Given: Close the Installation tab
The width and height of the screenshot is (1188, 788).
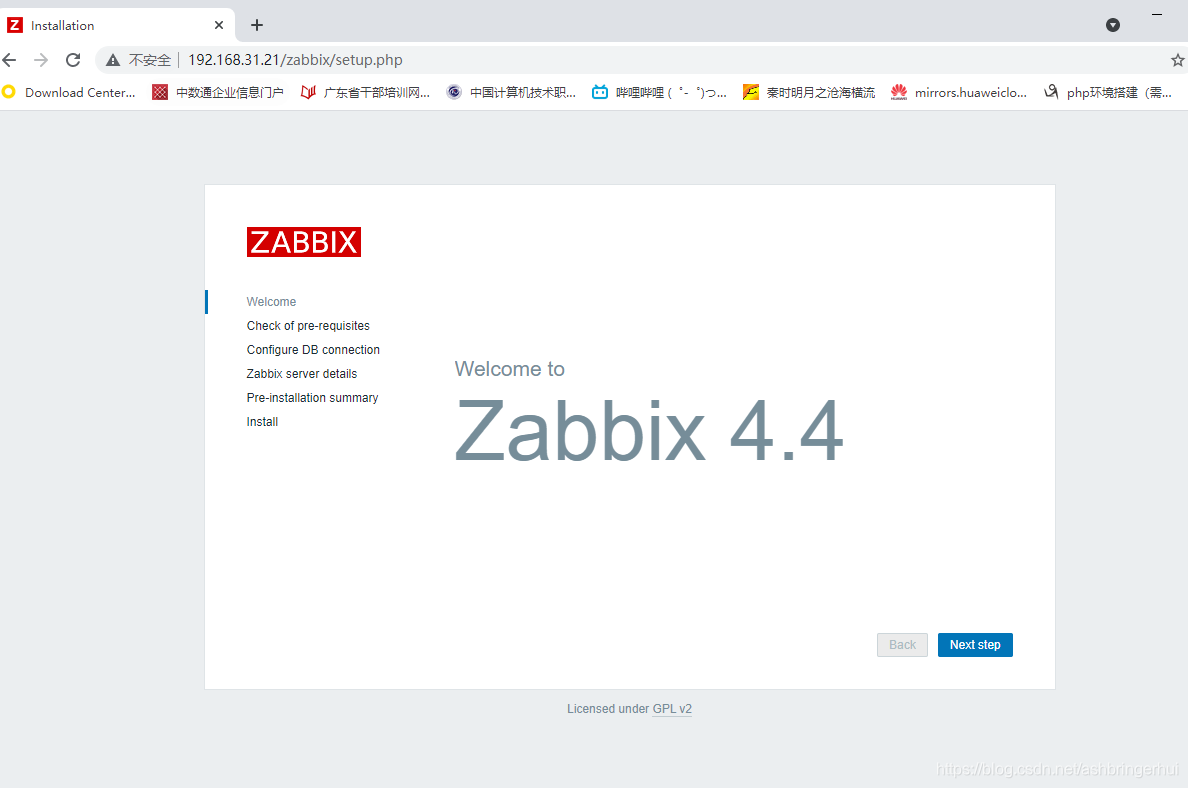Looking at the screenshot, I should coord(219,25).
